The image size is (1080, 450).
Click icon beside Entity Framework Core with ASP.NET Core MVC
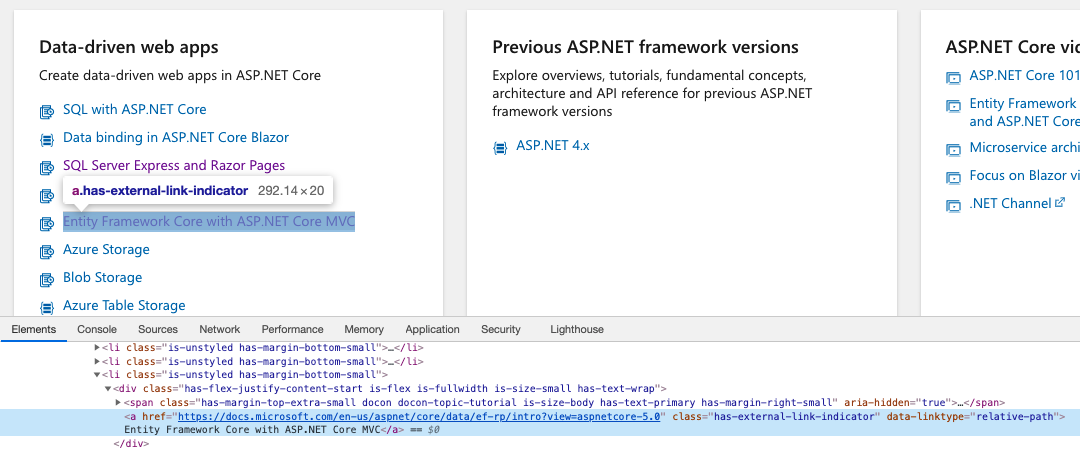tap(47, 223)
